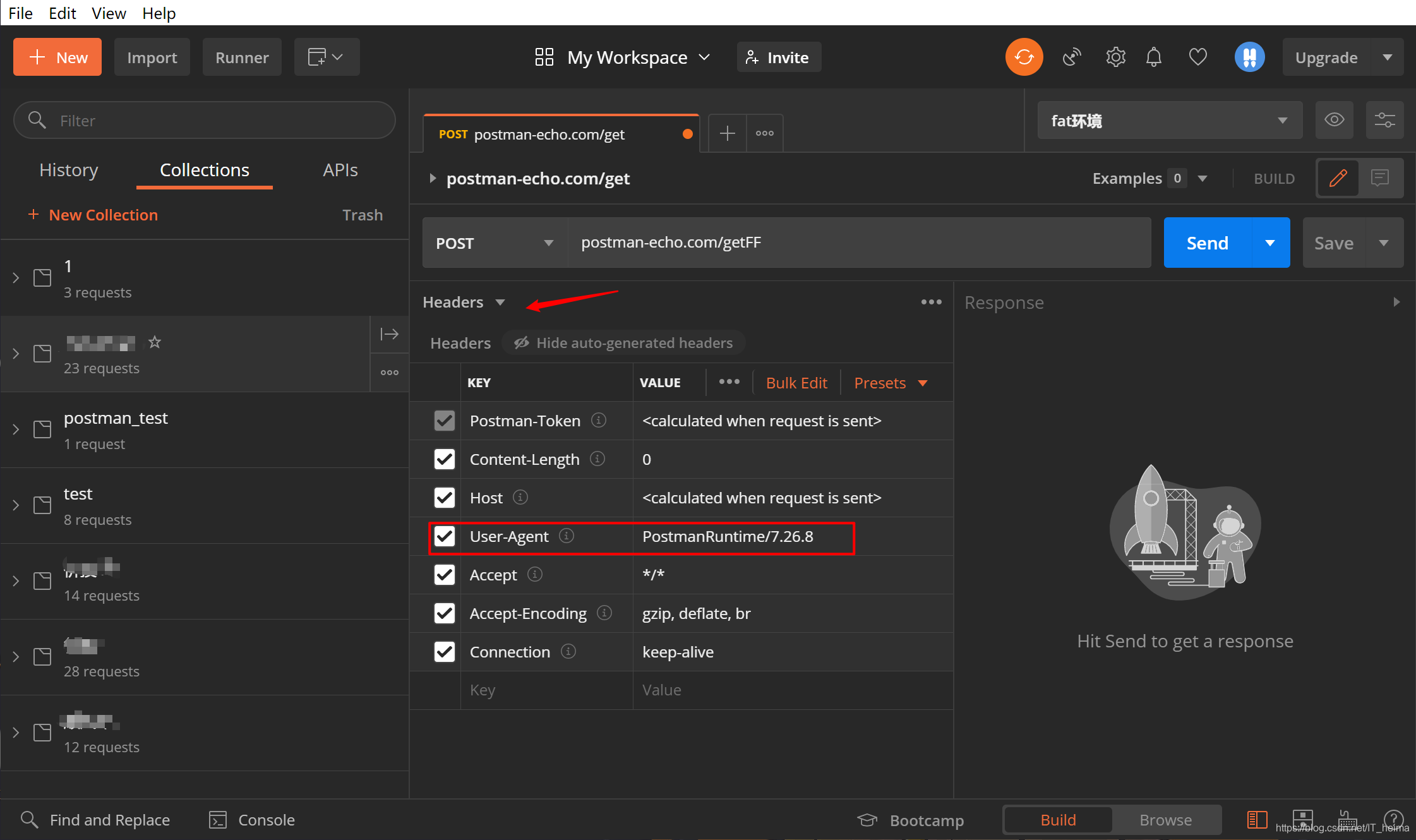Open notifications bell icon

[x=1154, y=57]
